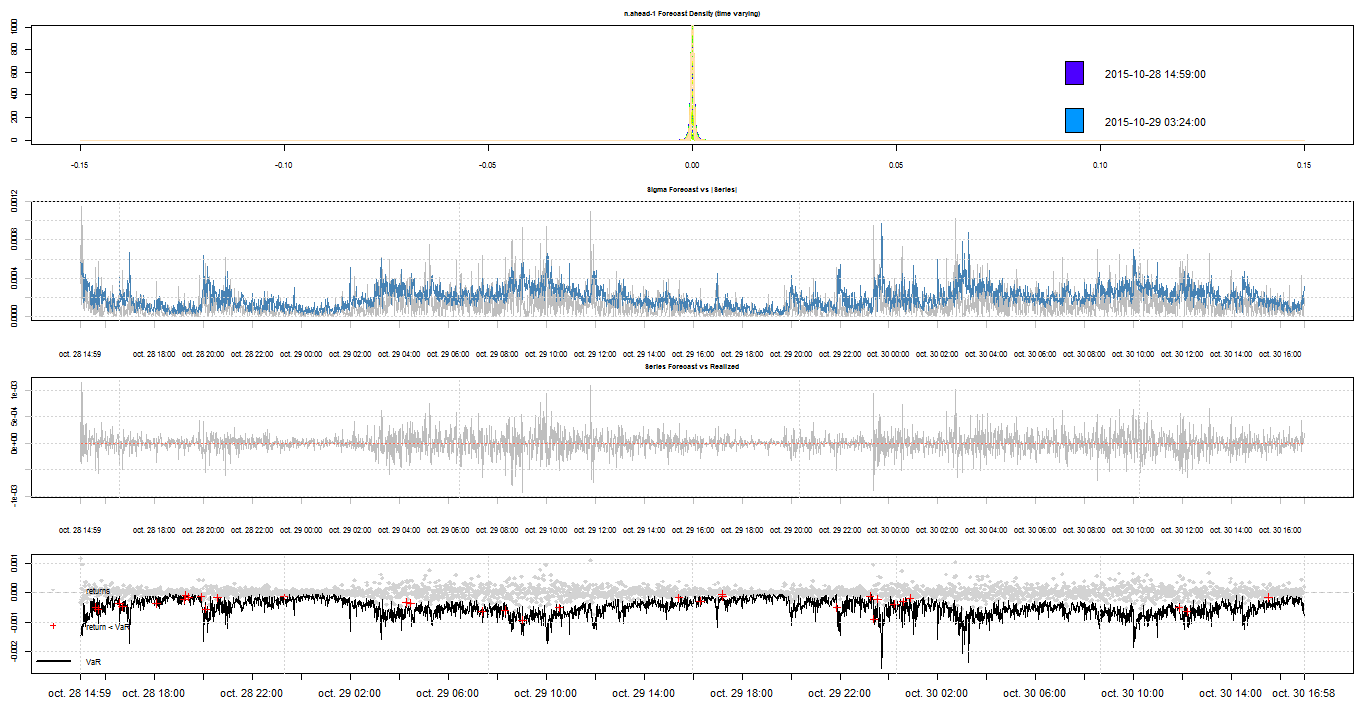1366x705 pixels.
Task: Click the 'returns' legend label in VaR plot
Action: (98, 591)
